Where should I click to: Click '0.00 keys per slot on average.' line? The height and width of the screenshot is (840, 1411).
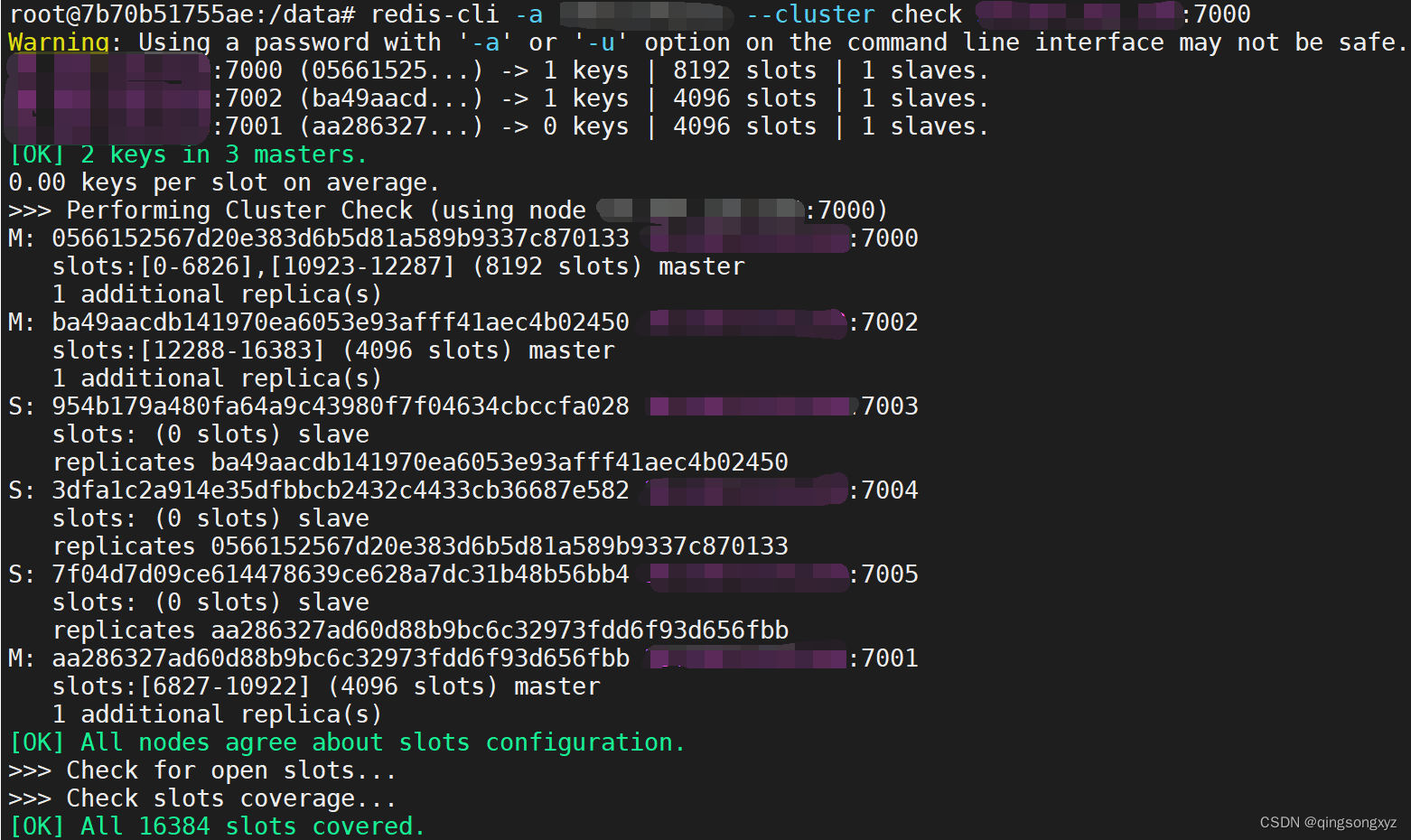pyautogui.click(x=224, y=182)
